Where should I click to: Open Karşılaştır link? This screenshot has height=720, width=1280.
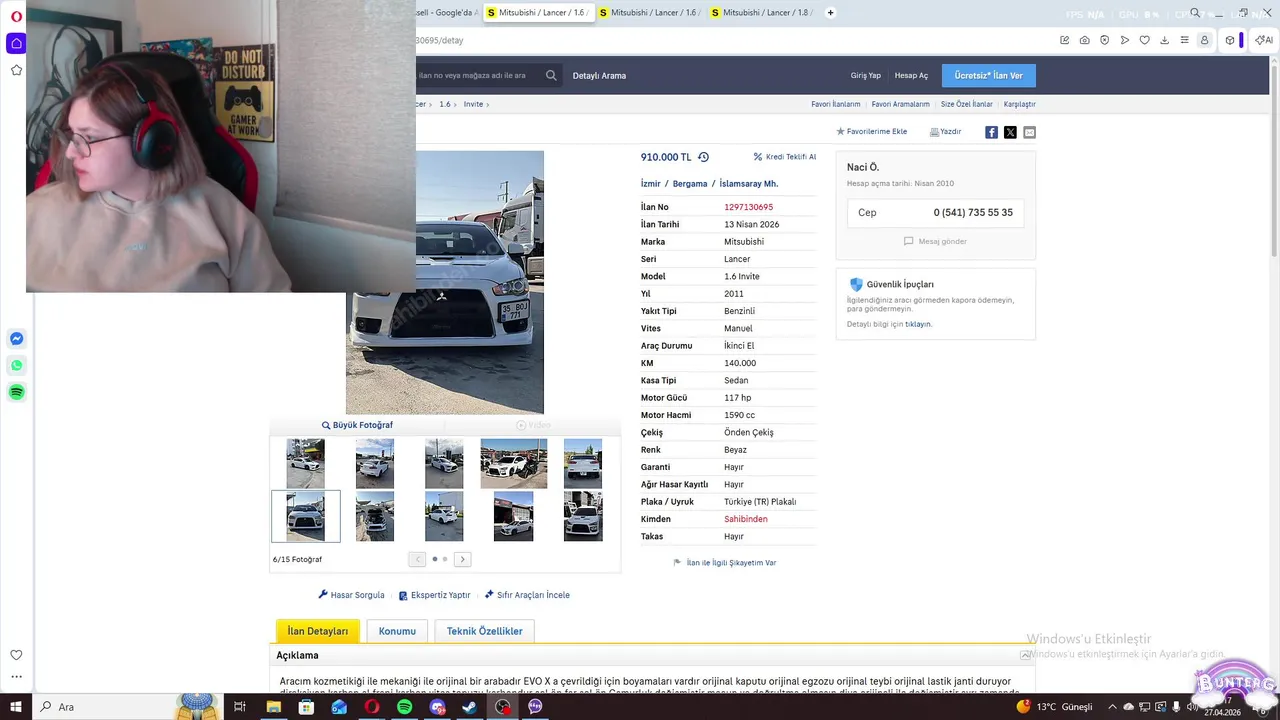pos(1020,104)
